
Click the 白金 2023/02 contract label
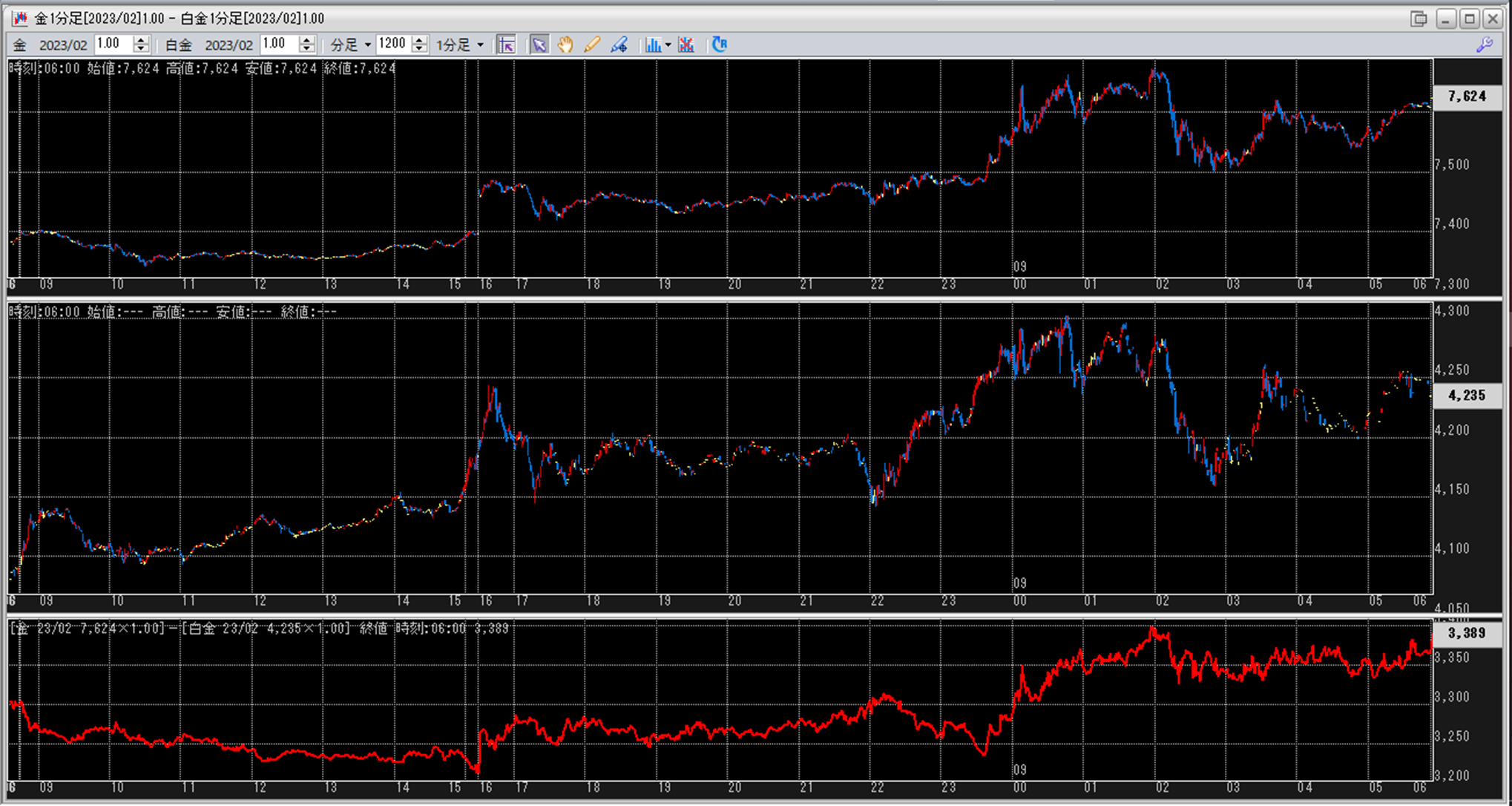click(229, 45)
